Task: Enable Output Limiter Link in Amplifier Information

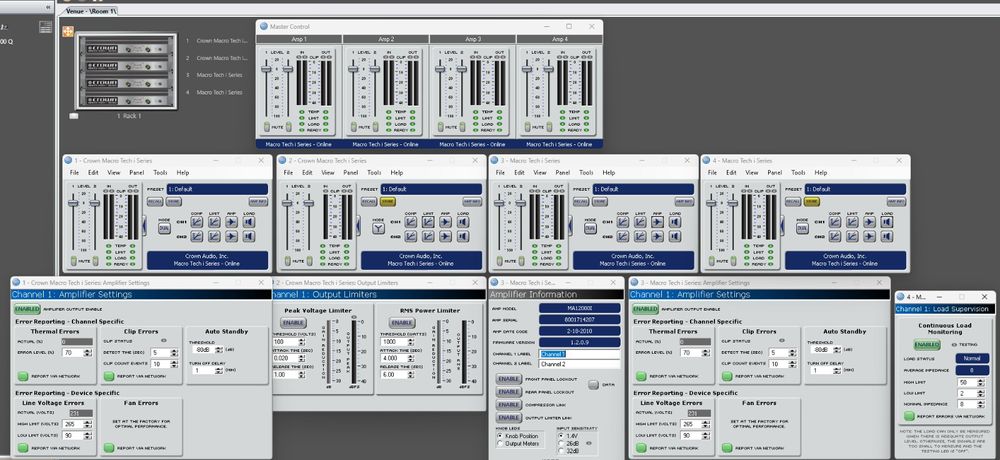Action: tap(508, 418)
